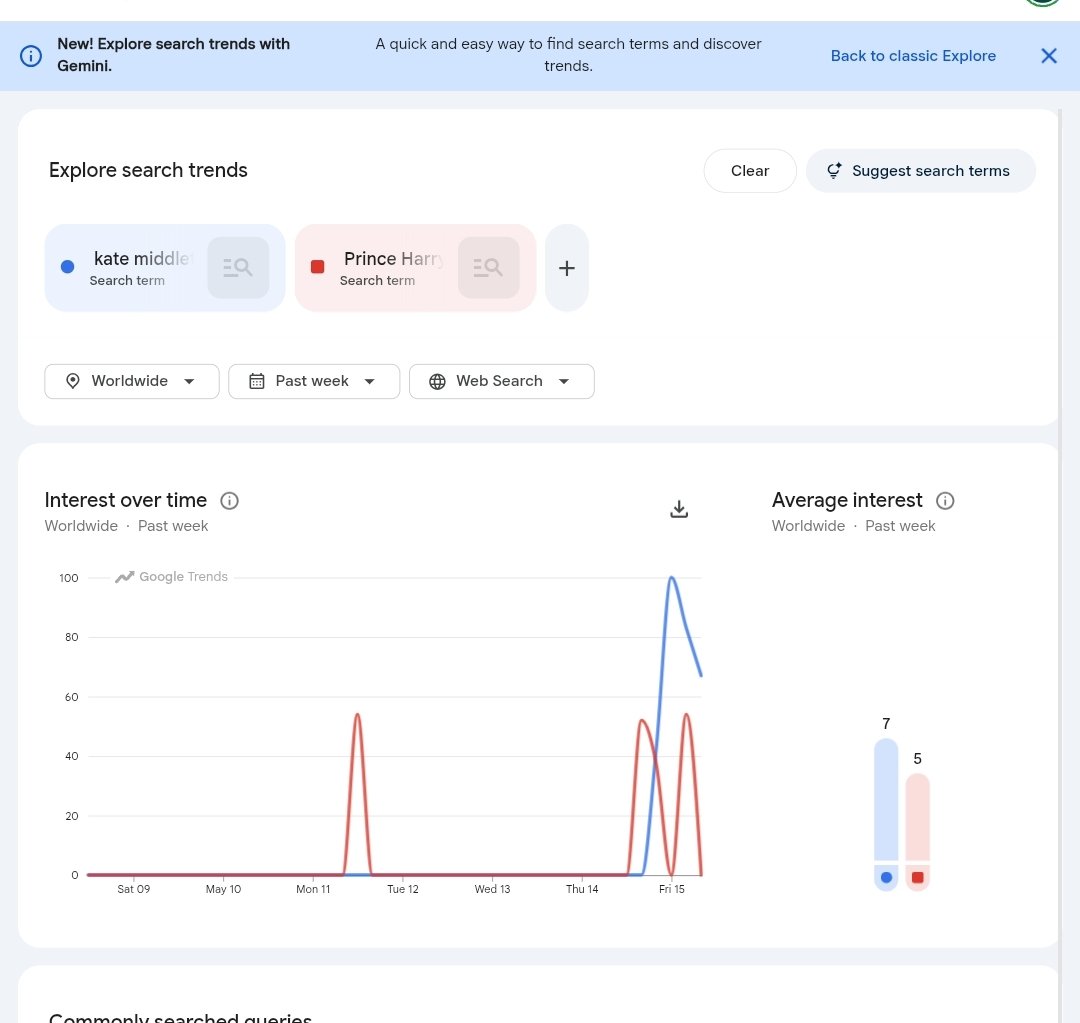
Task: Download the interest over time chart
Action: pyautogui.click(x=678, y=509)
